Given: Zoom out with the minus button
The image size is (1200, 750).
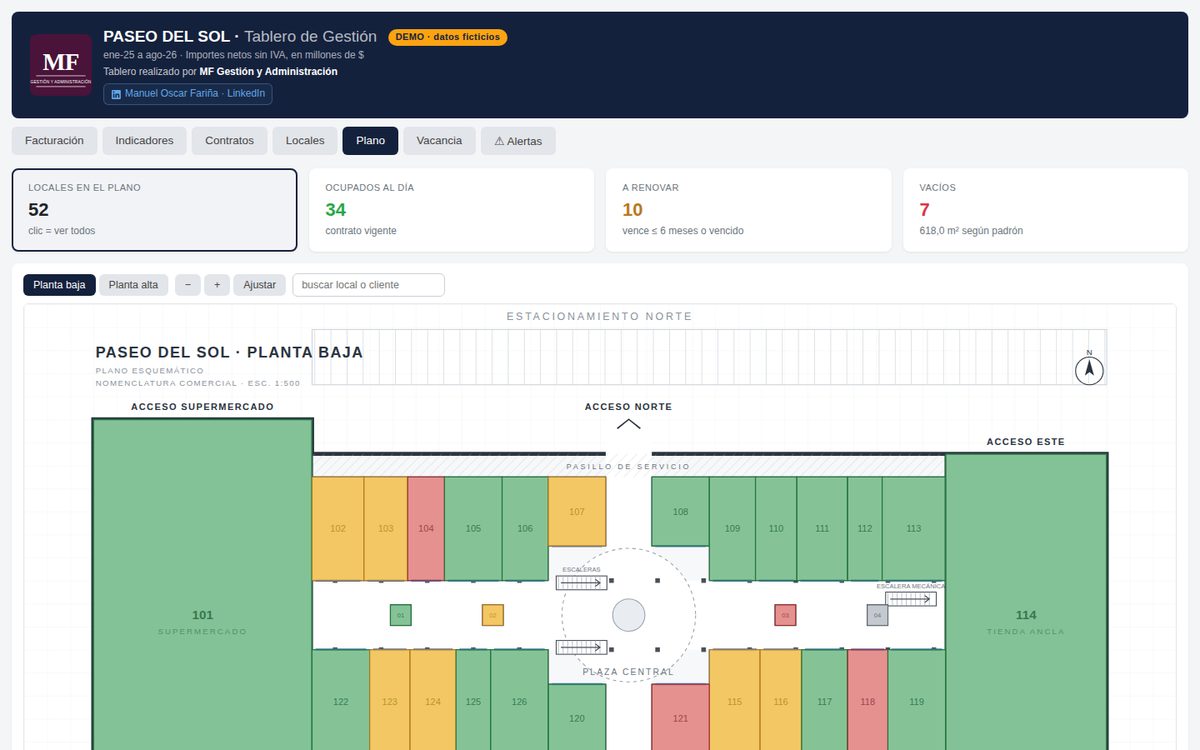Looking at the screenshot, I should pos(188,285).
